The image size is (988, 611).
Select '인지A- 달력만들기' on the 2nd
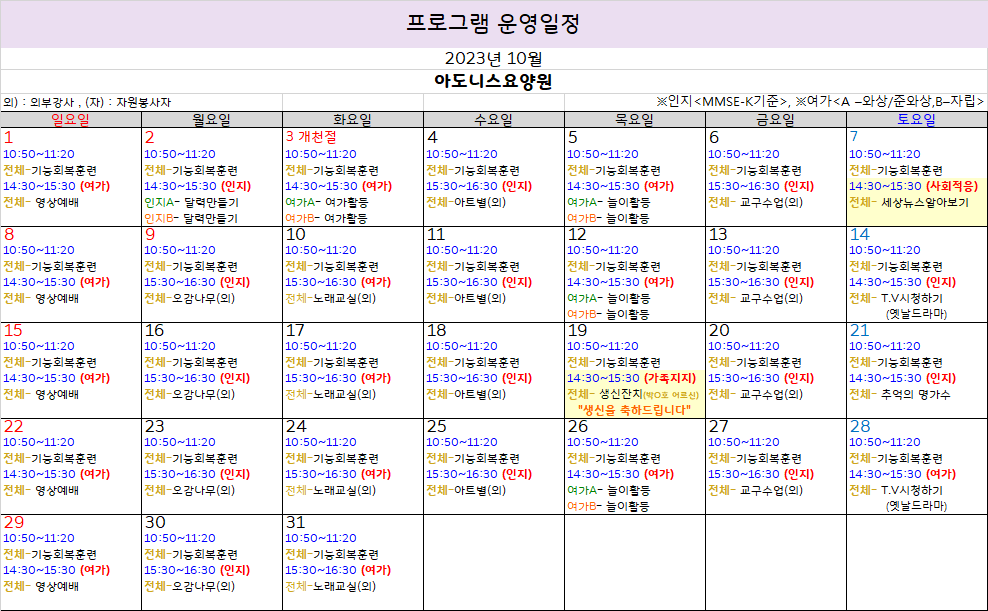coord(192,203)
